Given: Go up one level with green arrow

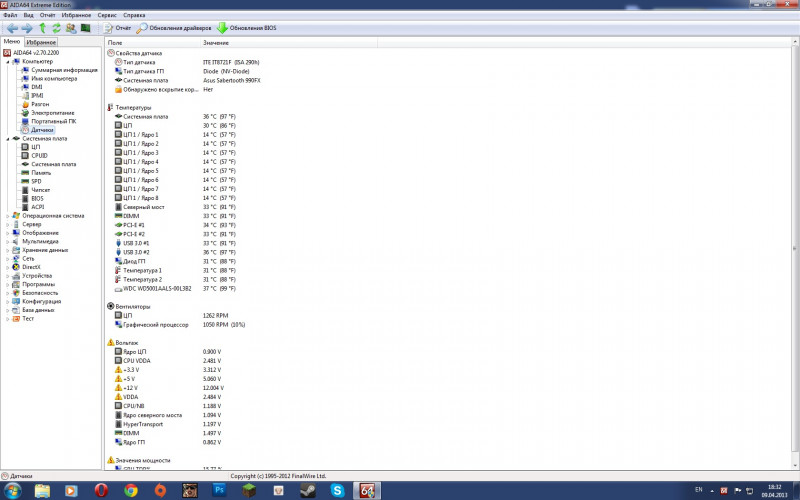Looking at the screenshot, I should [x=42, y=28].
